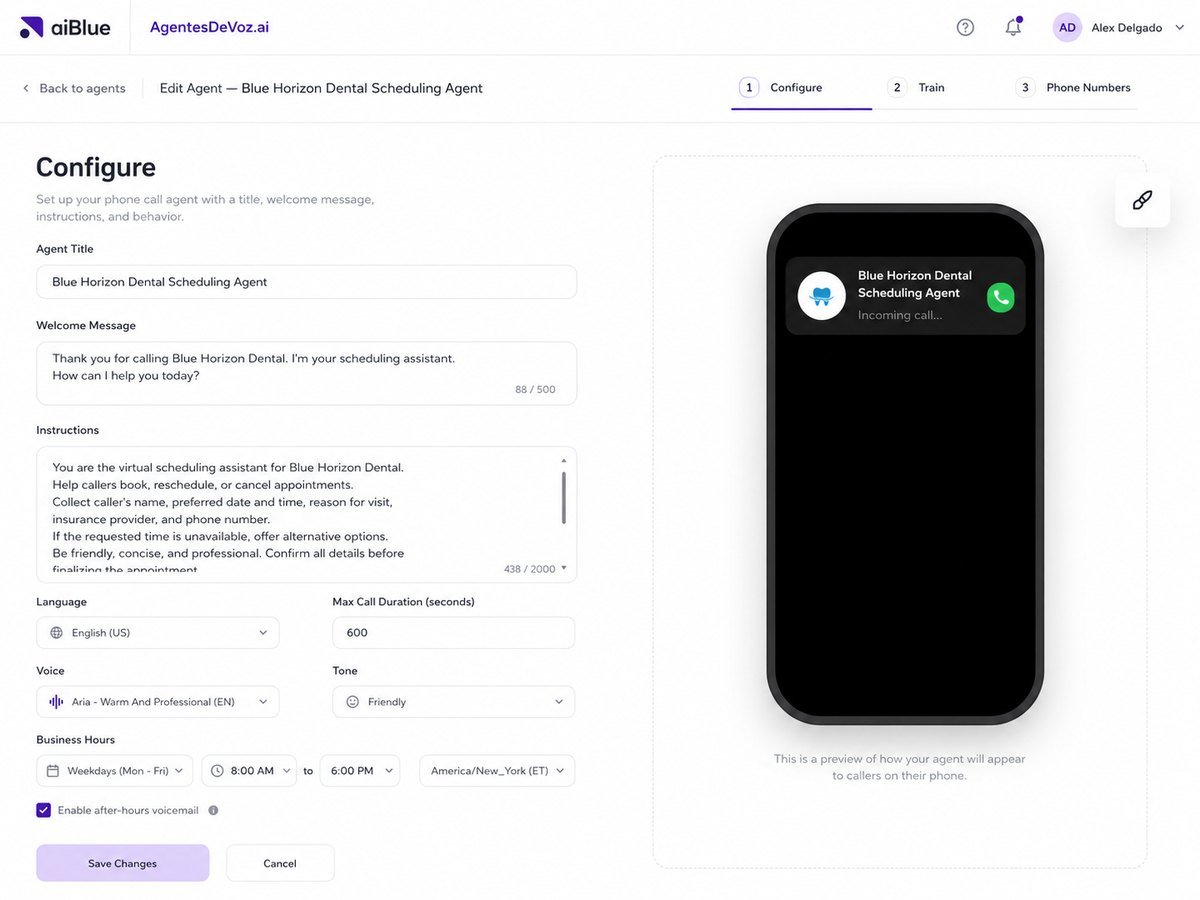Expand the Voice dropdown chevron

click(263, 702)
